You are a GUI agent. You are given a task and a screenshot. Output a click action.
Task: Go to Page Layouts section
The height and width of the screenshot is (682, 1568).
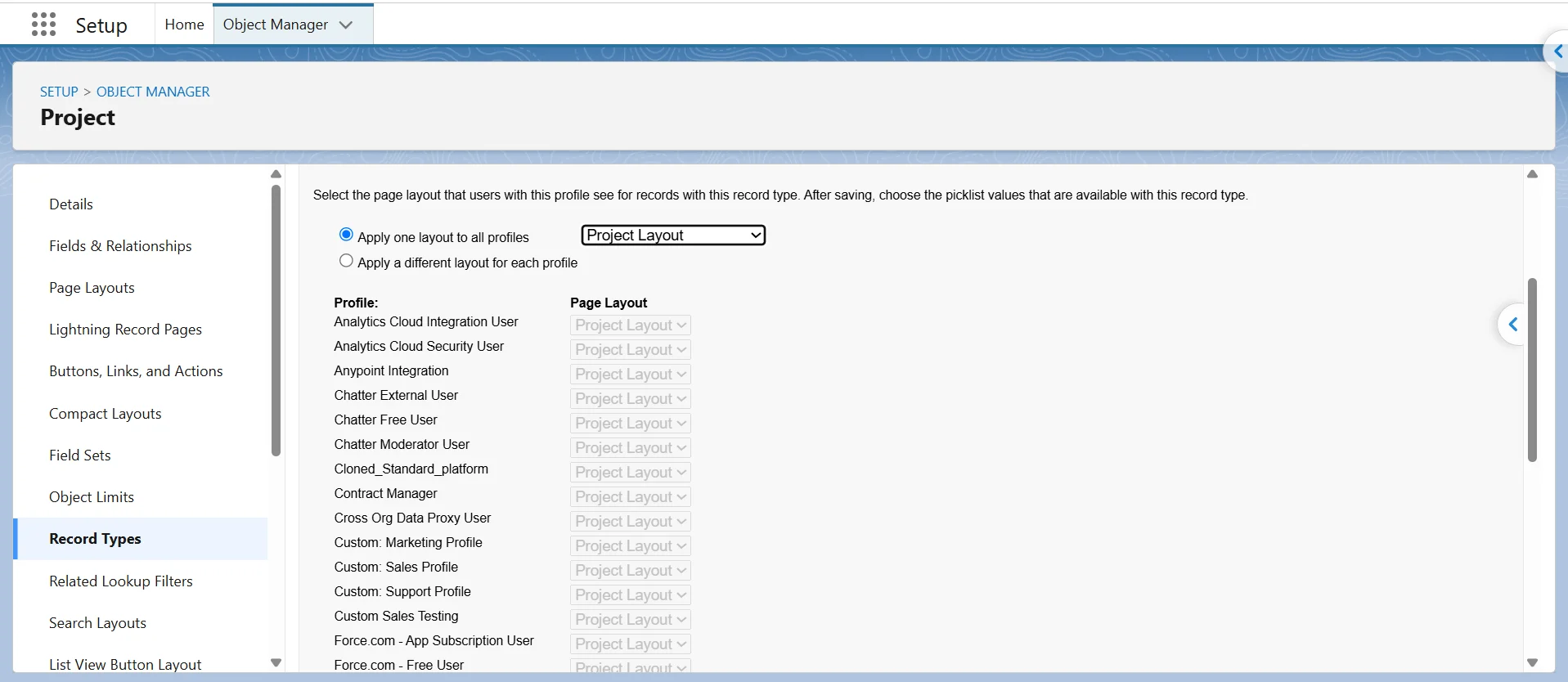92,288
